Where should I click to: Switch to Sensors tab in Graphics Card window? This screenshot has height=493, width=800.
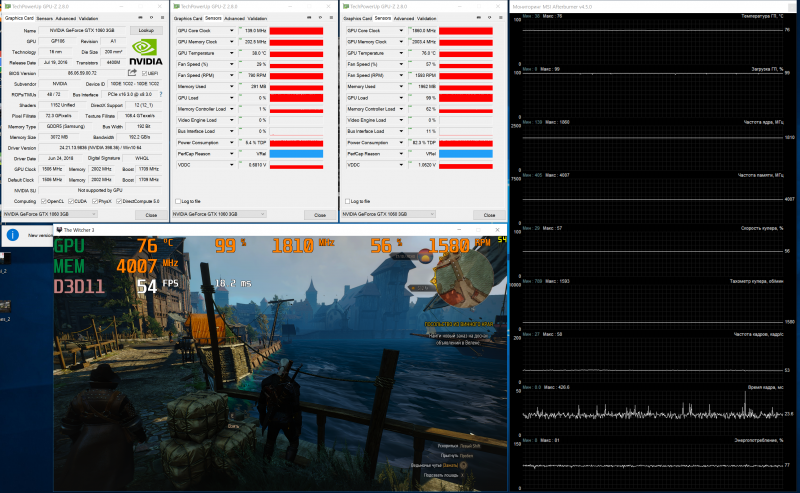[44, 18]
